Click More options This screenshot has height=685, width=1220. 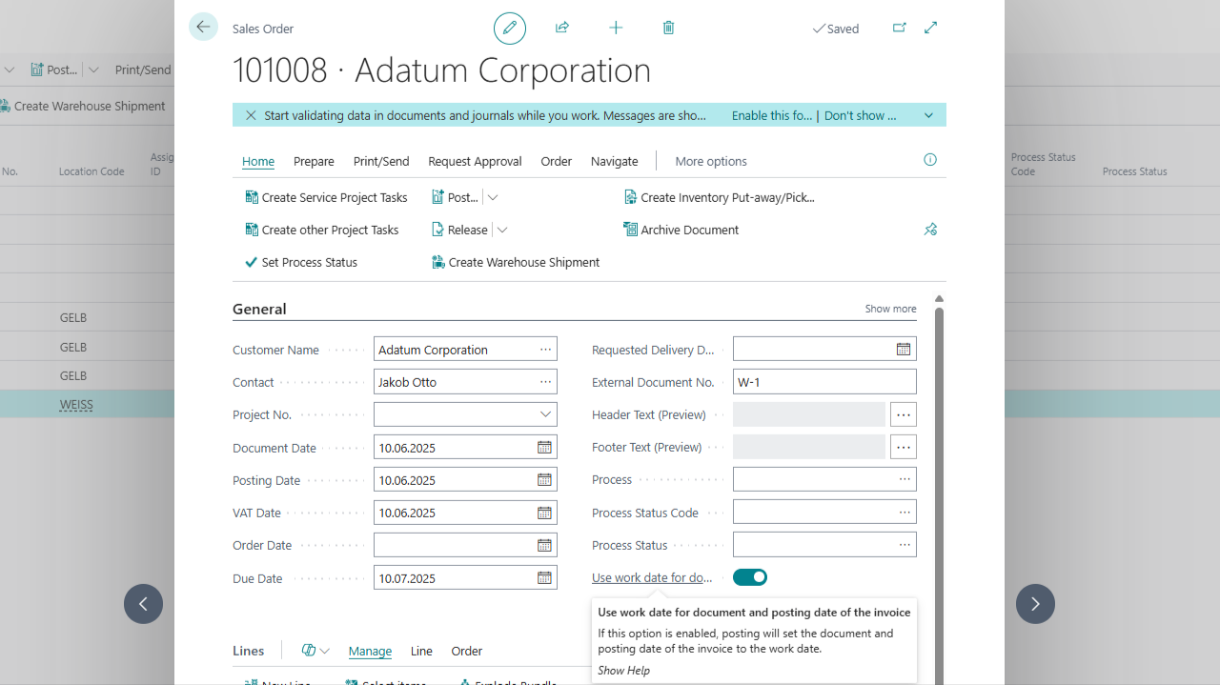[711, 161]
